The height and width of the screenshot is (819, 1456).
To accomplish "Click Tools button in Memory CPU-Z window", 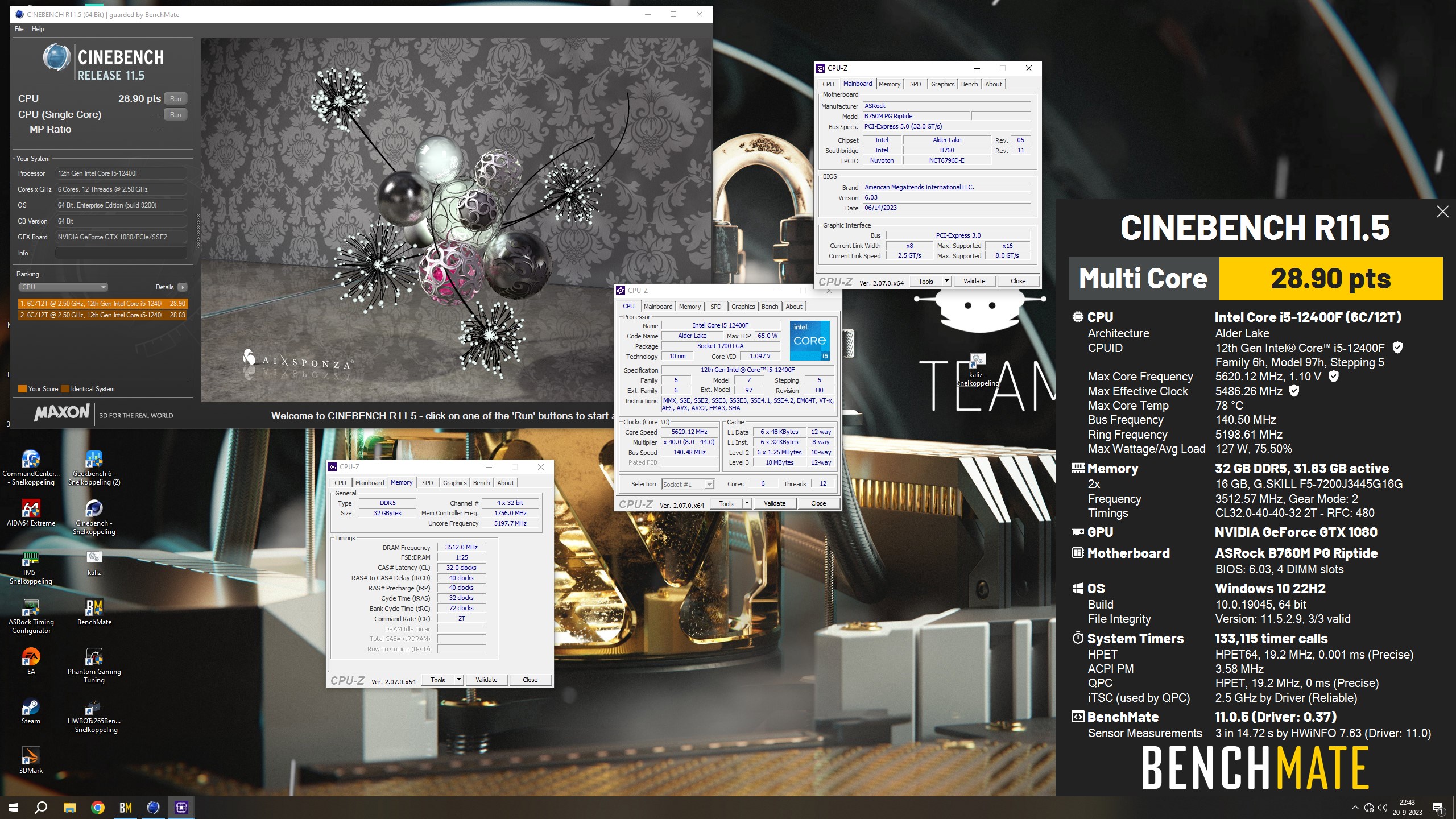I will click(438, 680).
